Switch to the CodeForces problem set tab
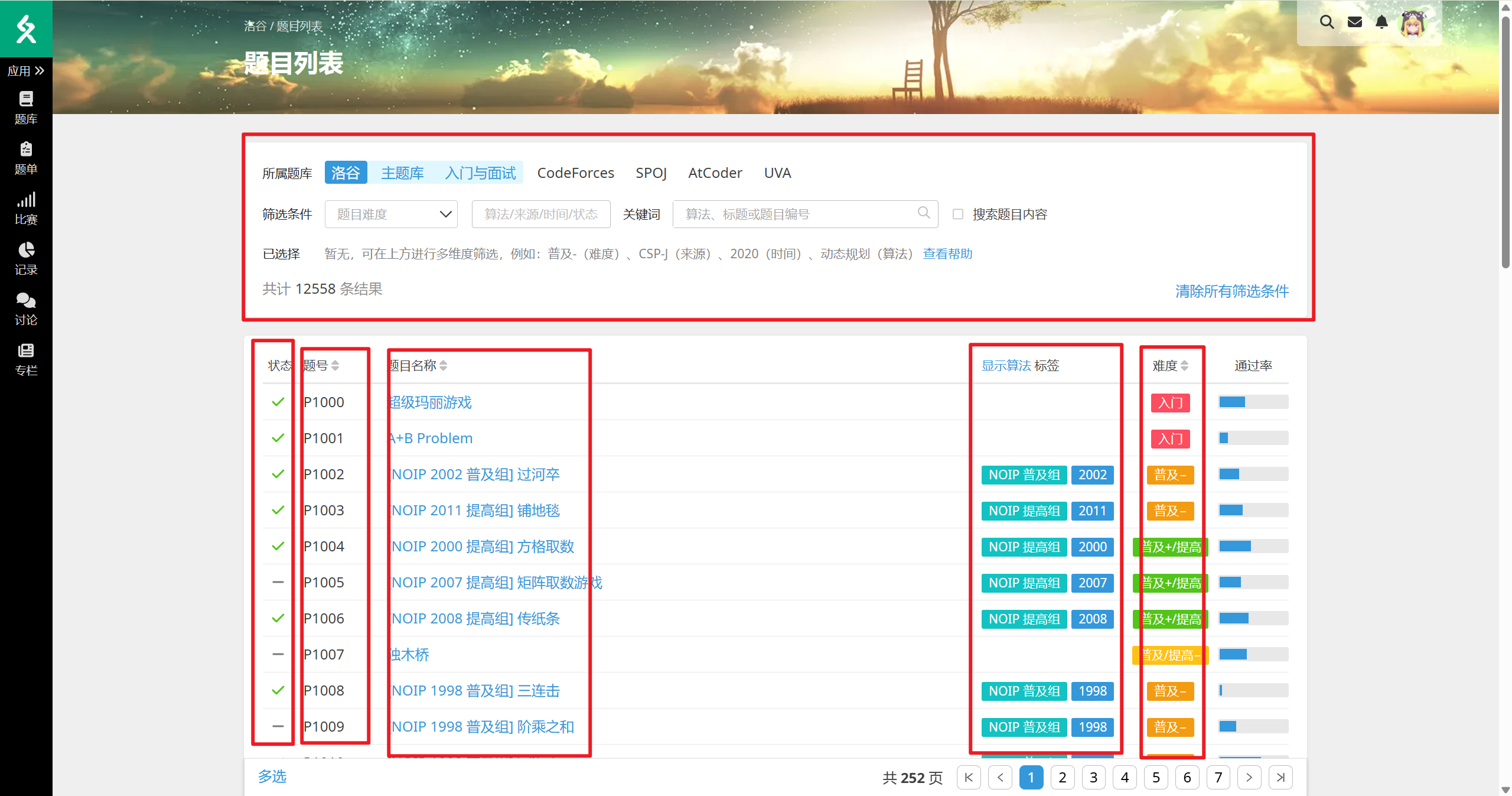Screen dimensions: 1512x796 point(575,173)
